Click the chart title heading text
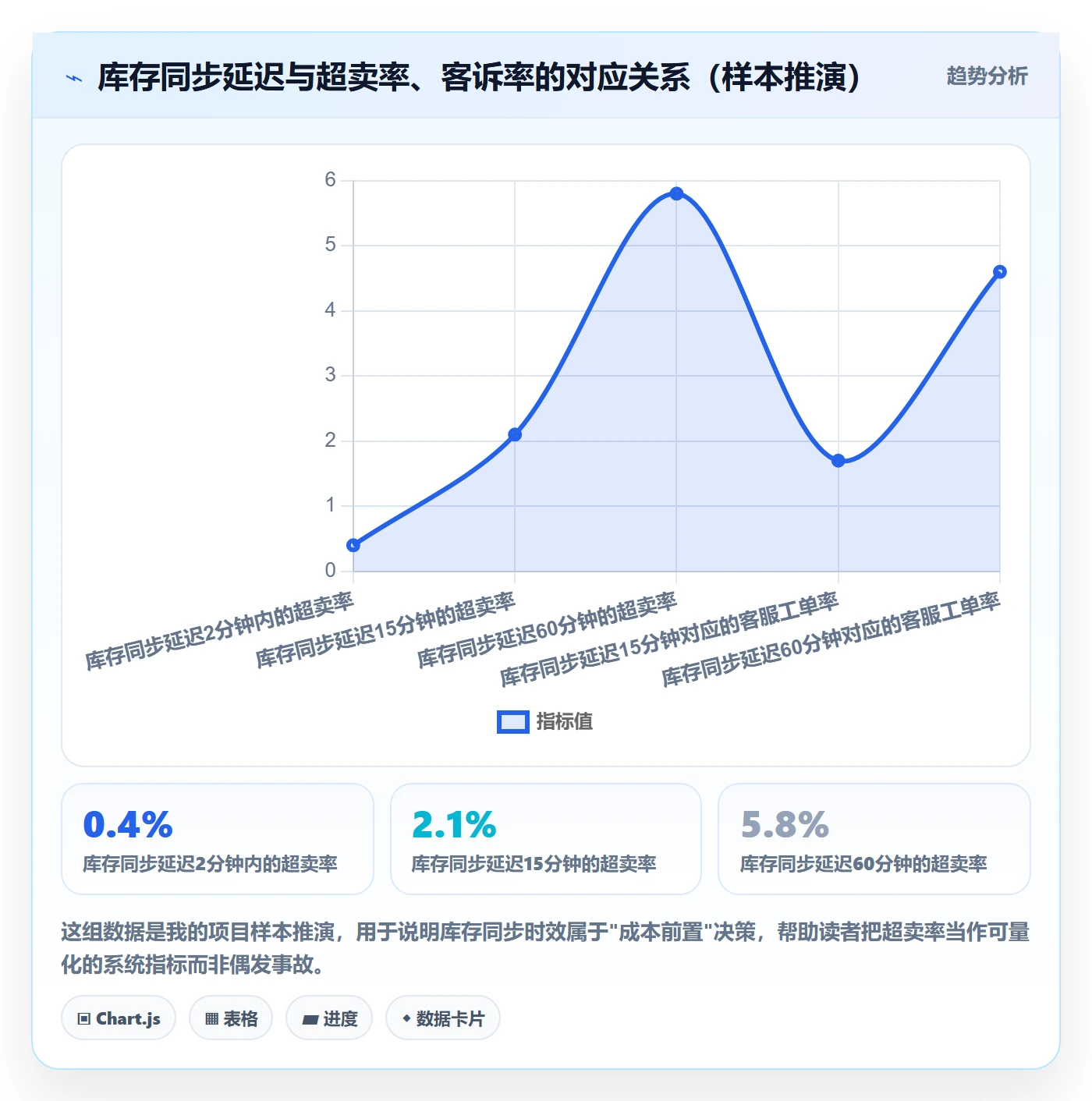1092x1101 pixels. (x=479, y=77)
